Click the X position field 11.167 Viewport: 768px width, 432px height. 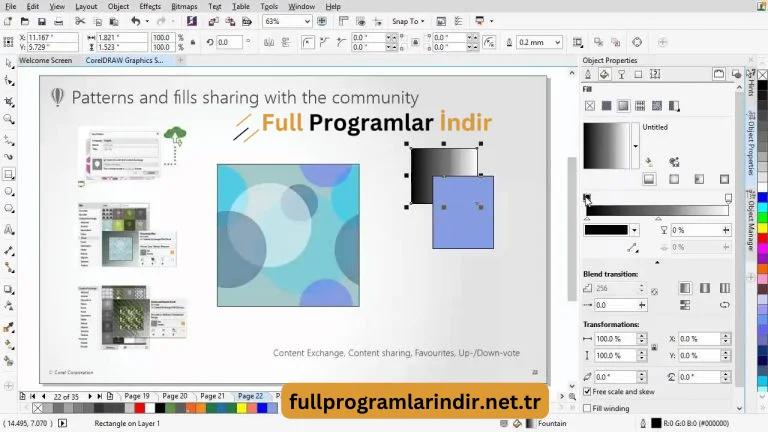pos(52,37)
